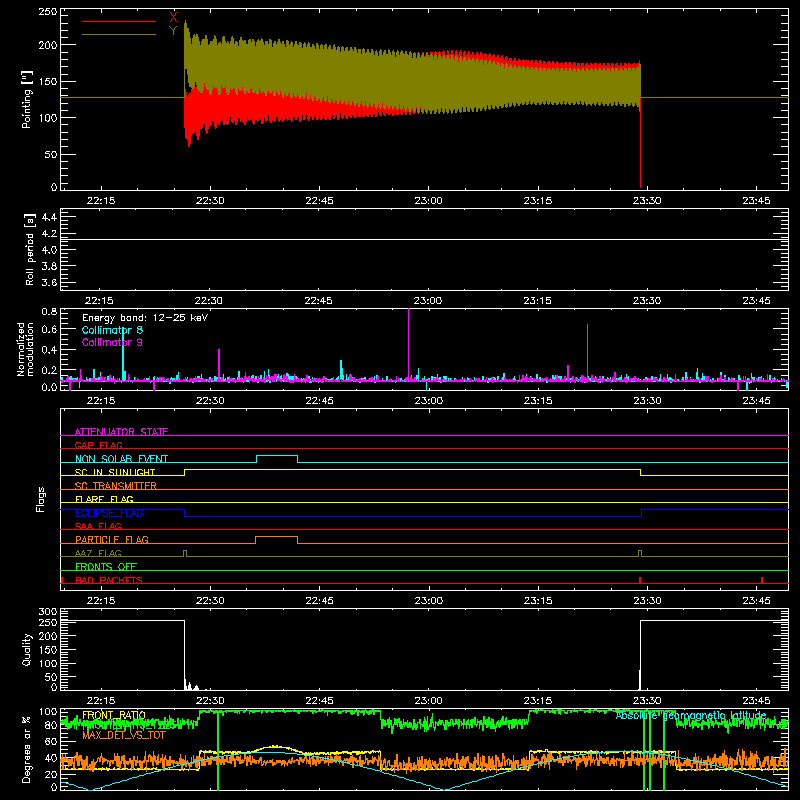Select the 'Energy band: 12-25 keV' annotation
The width and height of the screenshot is (800, 800).
145,318
